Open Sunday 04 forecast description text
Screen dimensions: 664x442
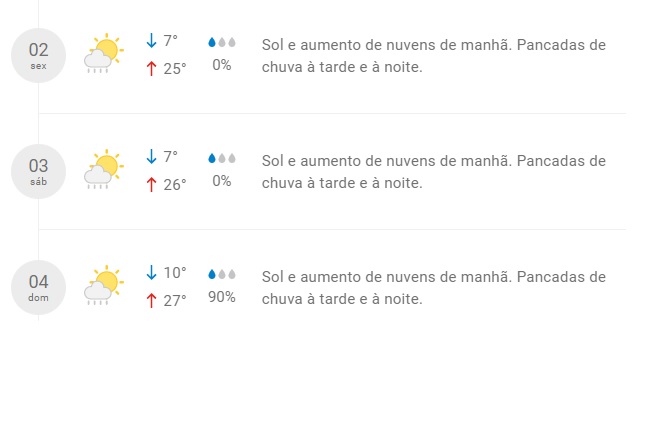[433, 287]
